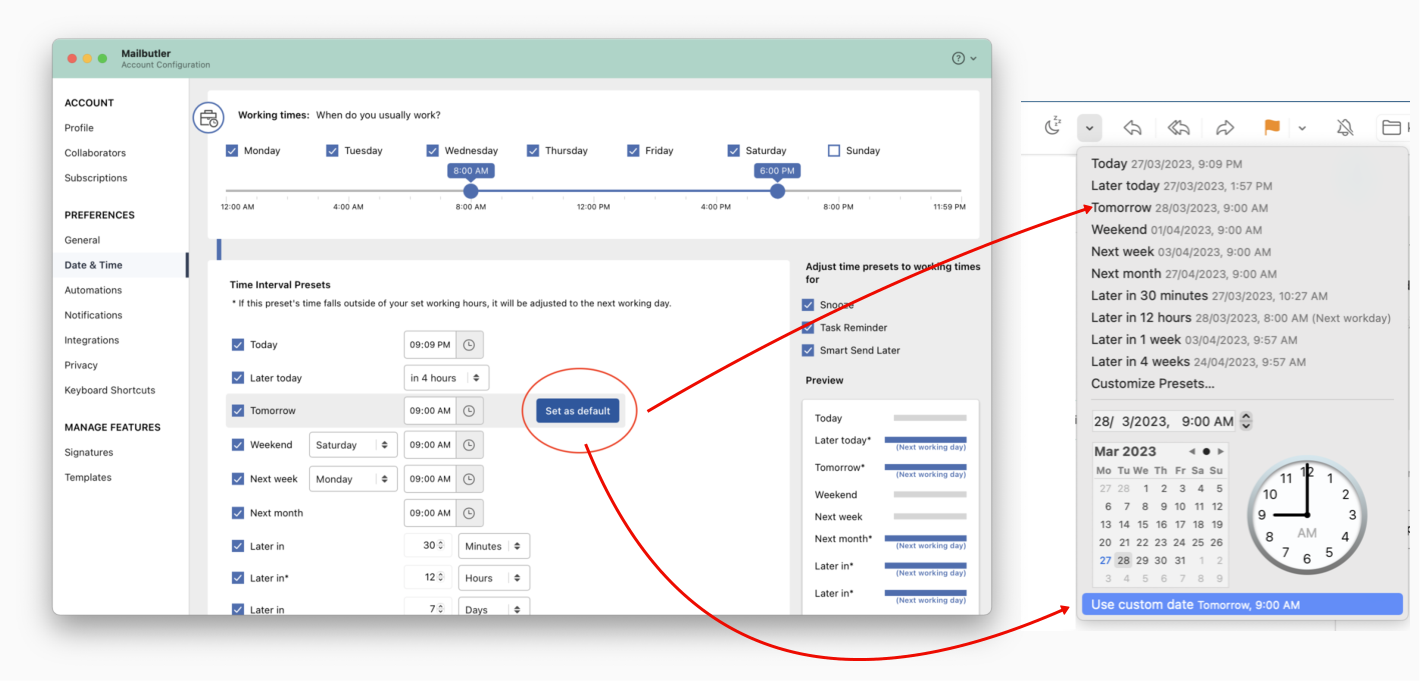Screen dimensions: 1420x681
Task: Uncheck Thursday working day
Action: click(533, 151)
